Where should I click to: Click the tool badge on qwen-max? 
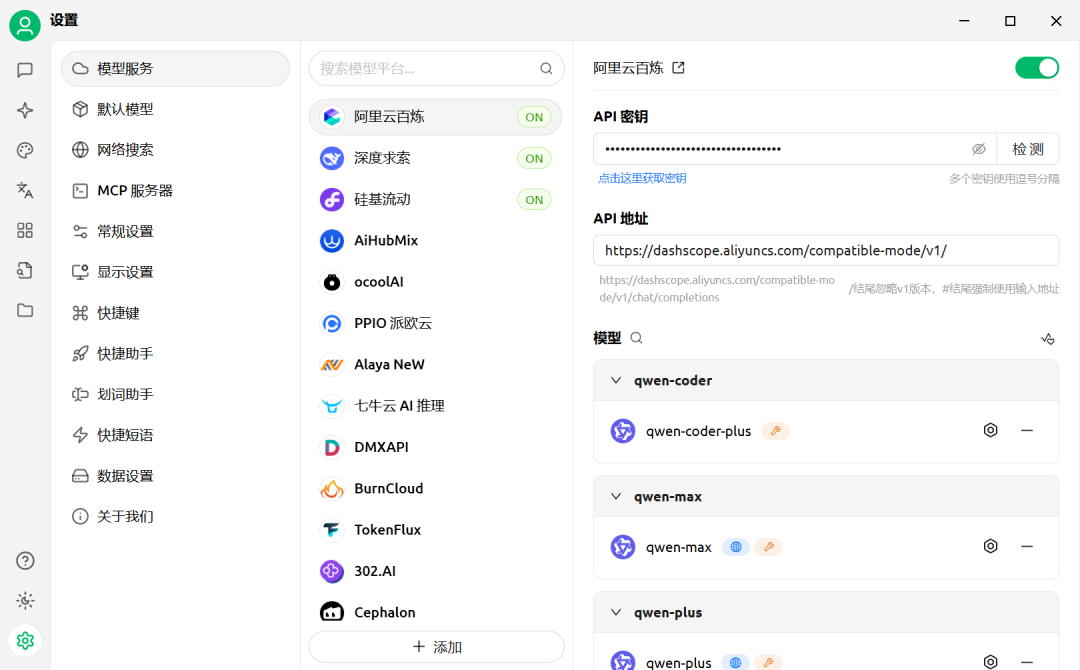click(769, 547)
